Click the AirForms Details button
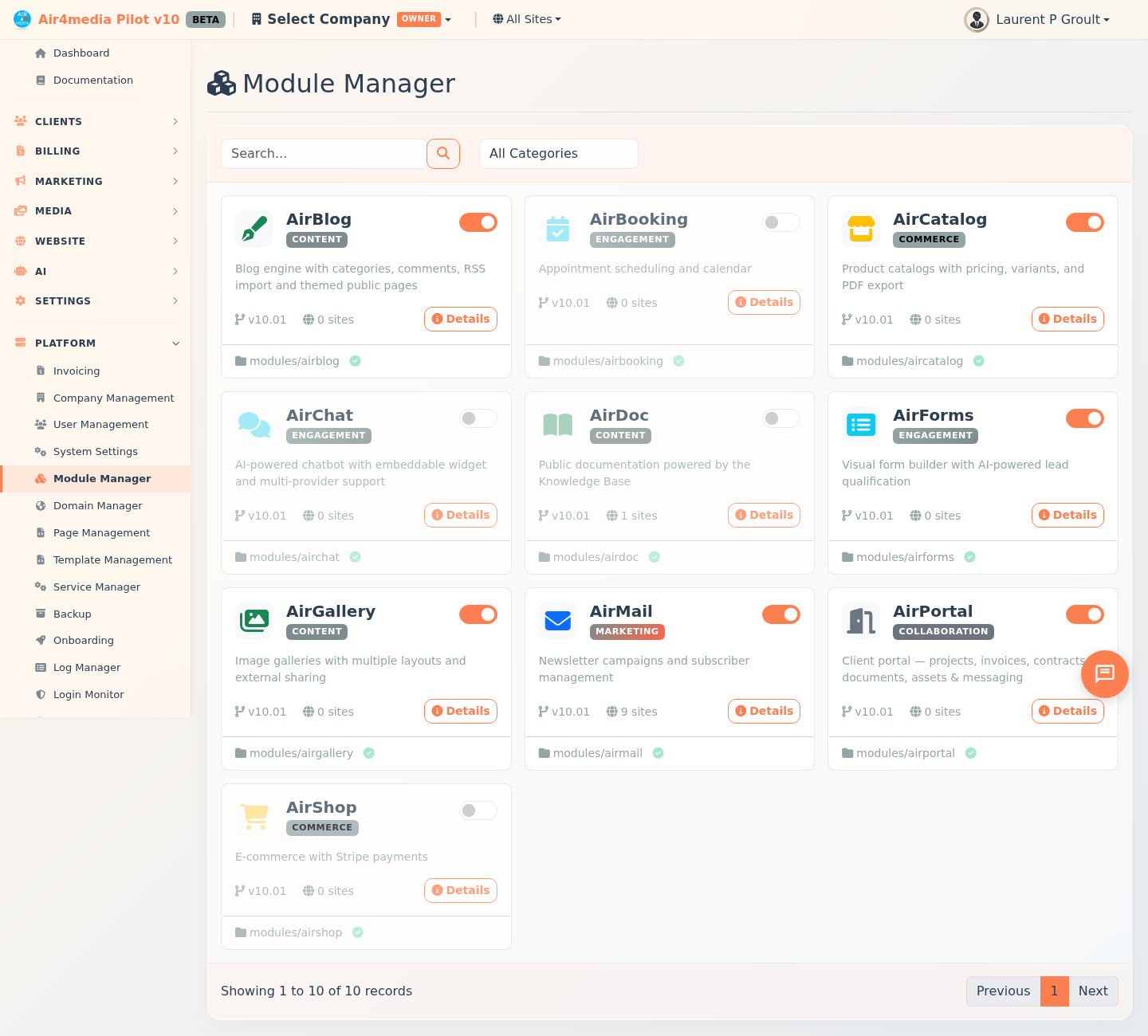The height and width of the screenshot is (1036, 1148). (x=1067, y=515)
